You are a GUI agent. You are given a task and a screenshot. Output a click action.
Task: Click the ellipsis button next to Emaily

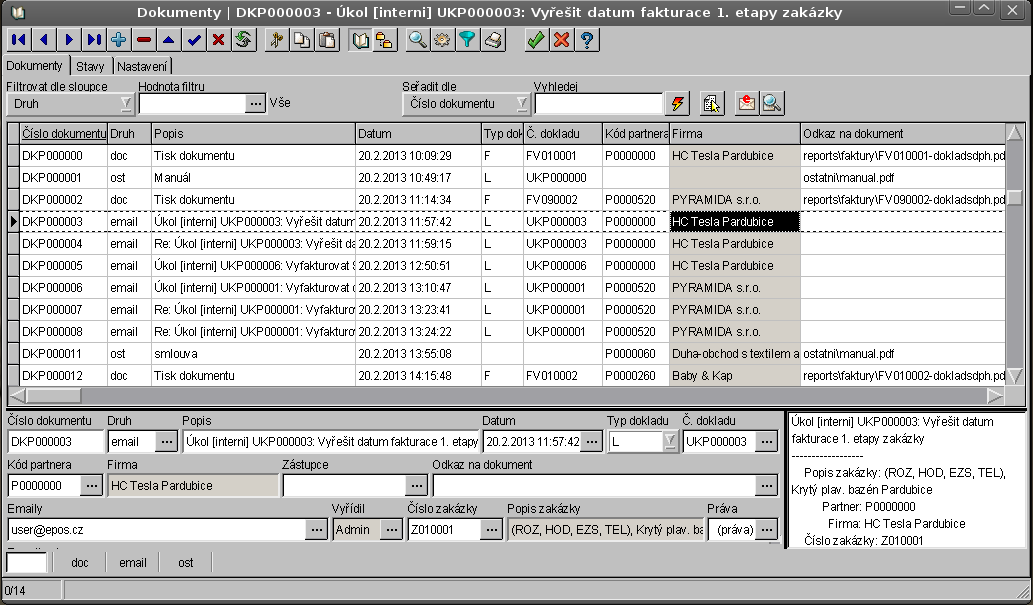pos(316,530)
